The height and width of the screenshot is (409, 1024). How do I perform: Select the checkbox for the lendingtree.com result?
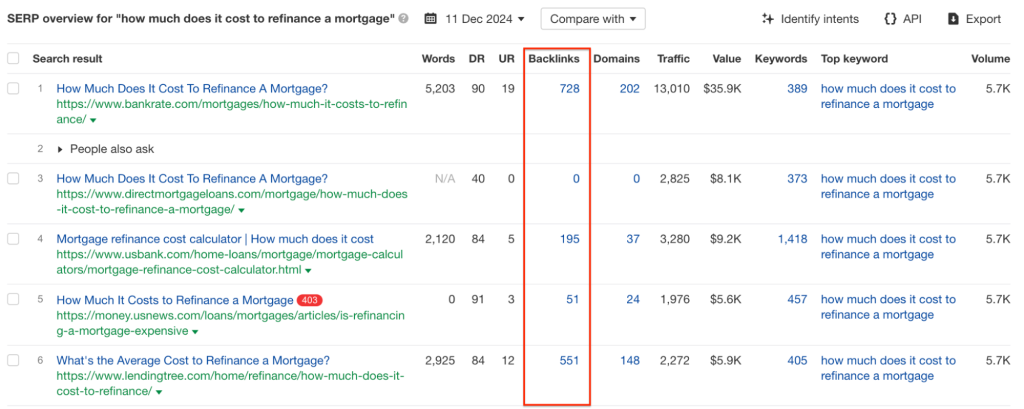13,360
